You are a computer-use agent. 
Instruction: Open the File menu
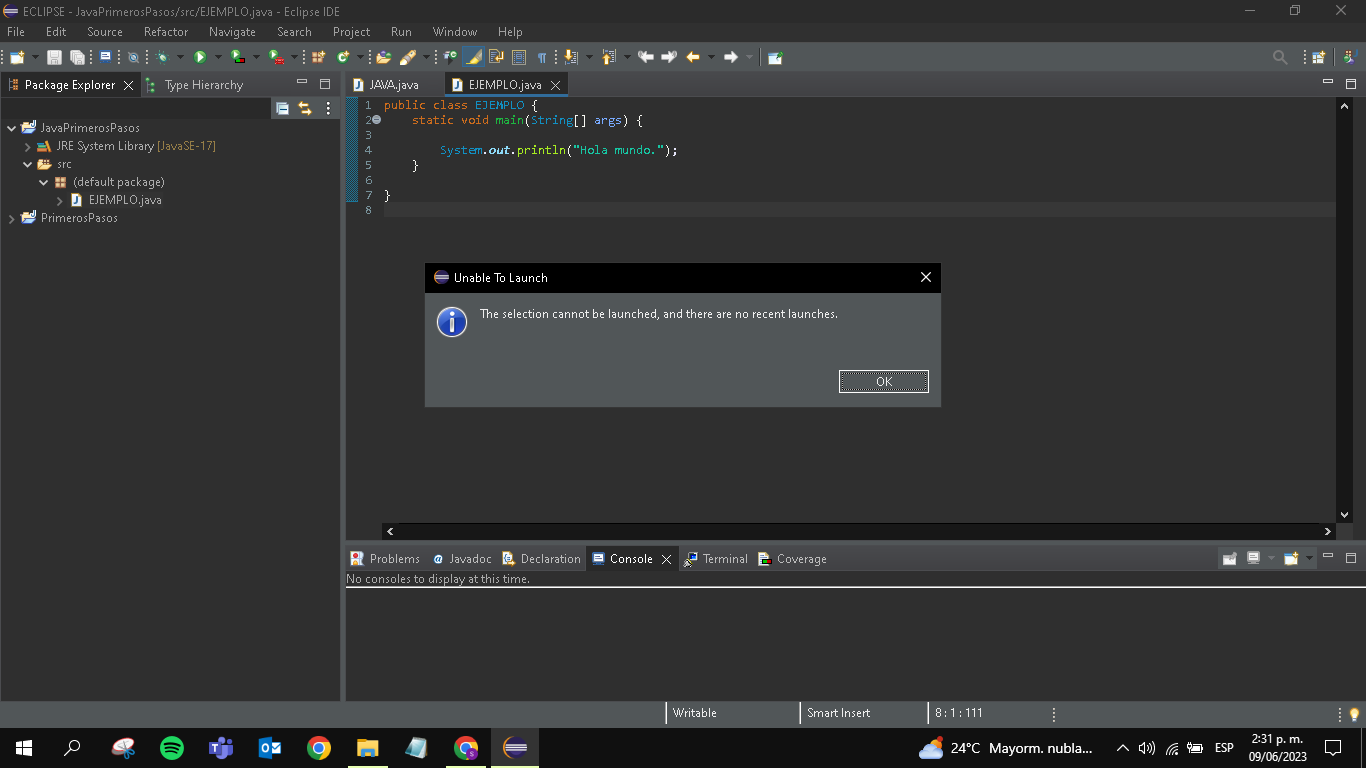point(16,32)
